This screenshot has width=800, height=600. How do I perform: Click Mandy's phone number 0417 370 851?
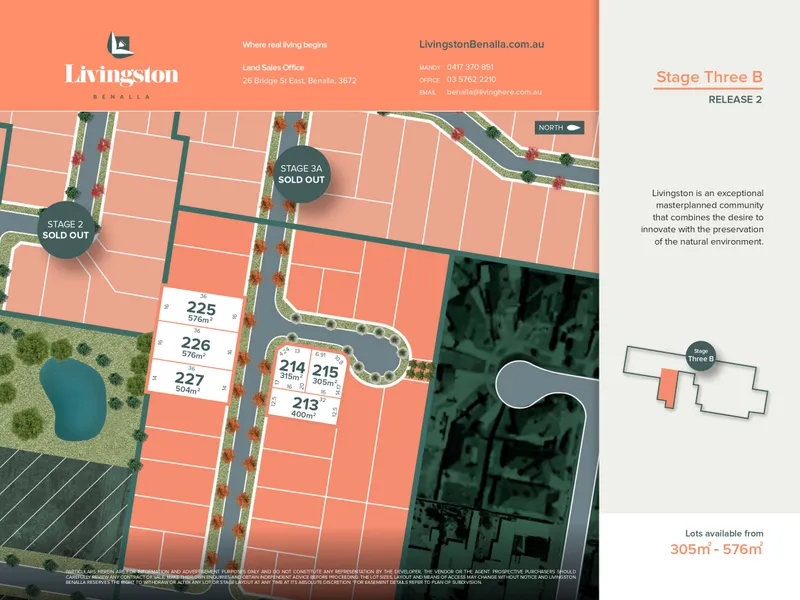coord(470,67)
